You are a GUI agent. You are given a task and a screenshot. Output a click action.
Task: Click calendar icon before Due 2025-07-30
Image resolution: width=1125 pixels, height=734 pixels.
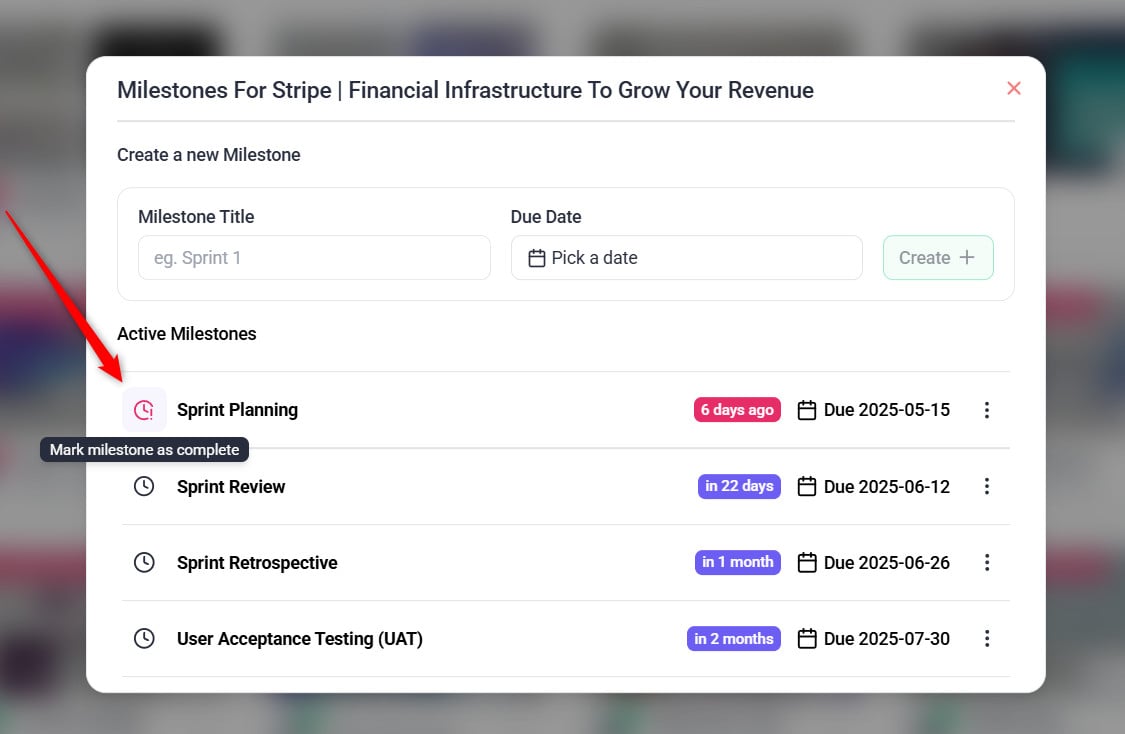807,638
